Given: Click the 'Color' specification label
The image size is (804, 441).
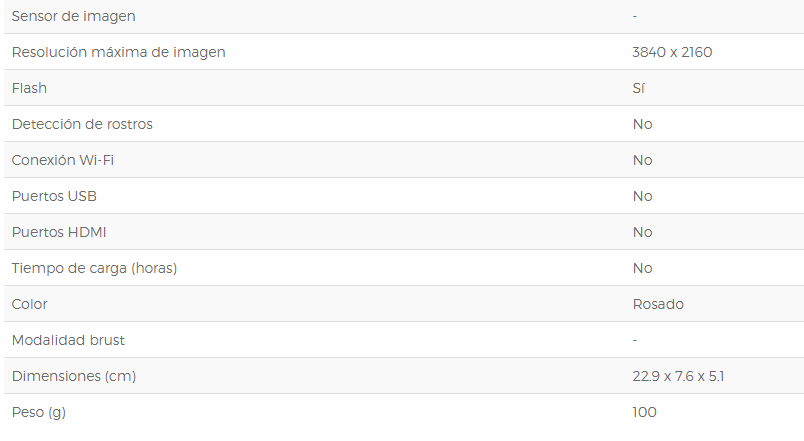Looking at the screenshot, I should click(29, 304).
